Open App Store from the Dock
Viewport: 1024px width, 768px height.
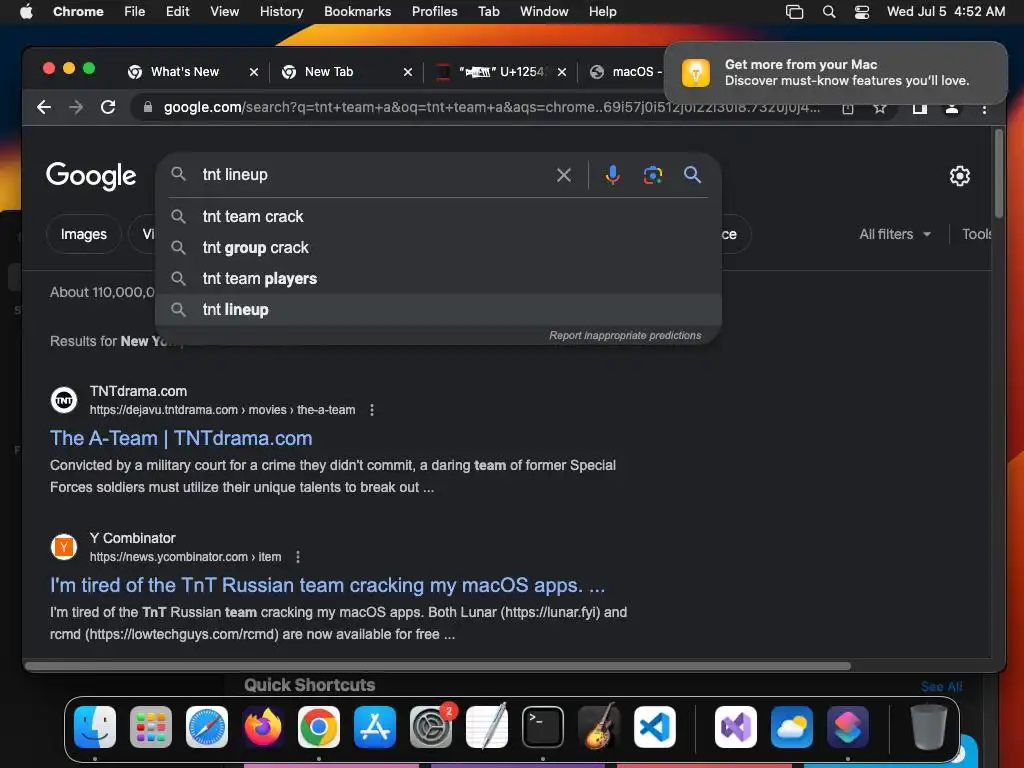375,726
